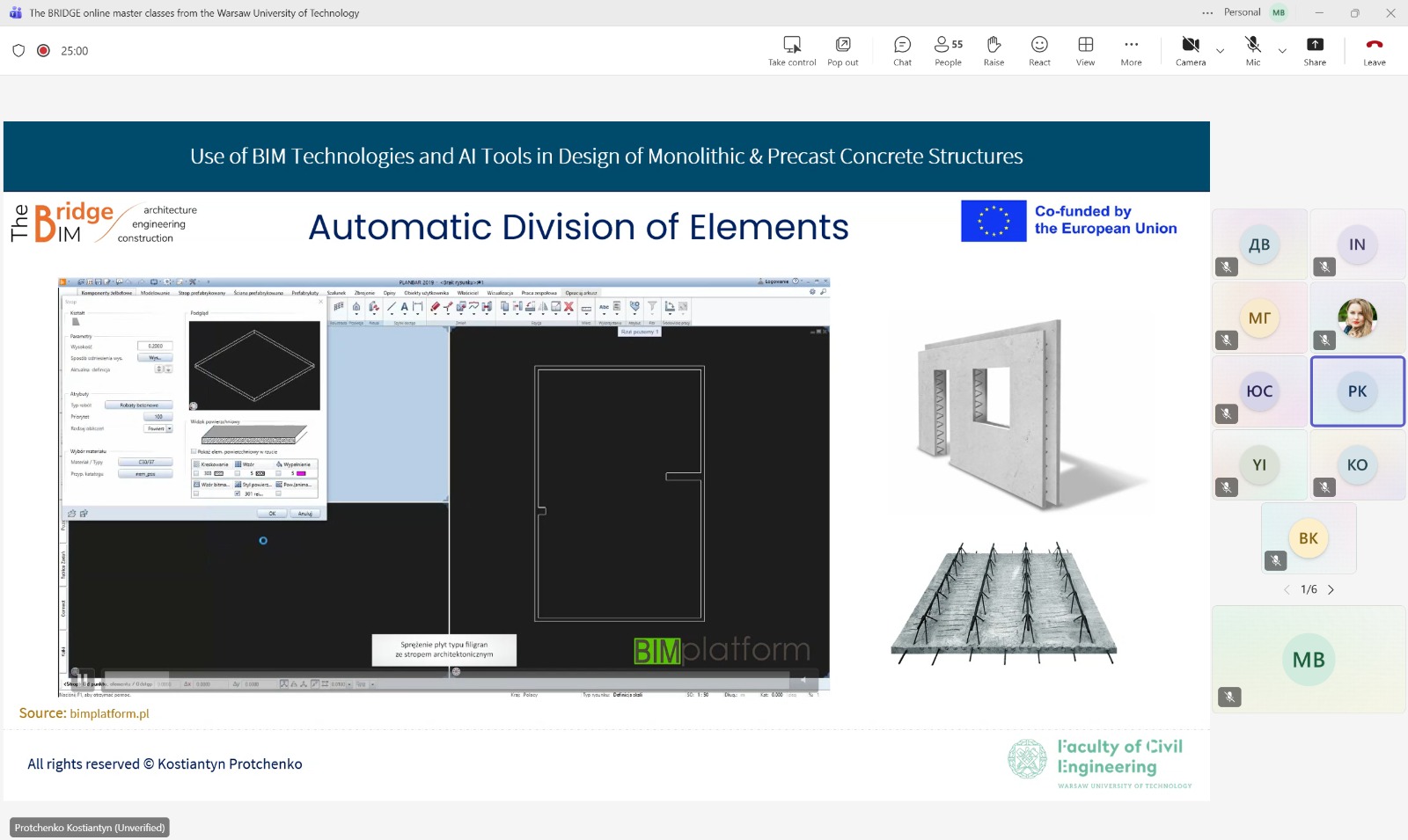Click Take control of shared screen
This screenshot has width=1408, height=840.
coord(792,51)
